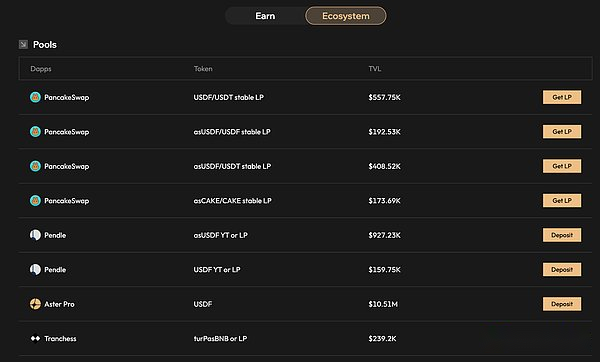Deposit into Pendle asUSDF YT or LP

click(562, 235)
